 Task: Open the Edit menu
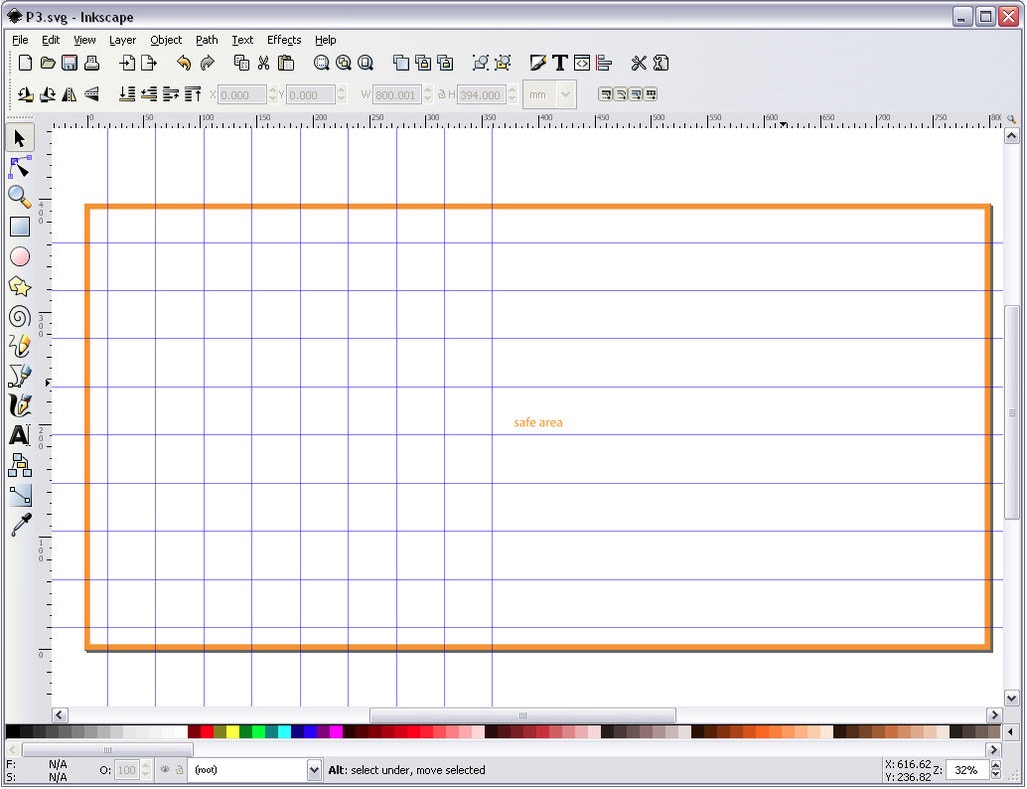click(x=50, y=40)
